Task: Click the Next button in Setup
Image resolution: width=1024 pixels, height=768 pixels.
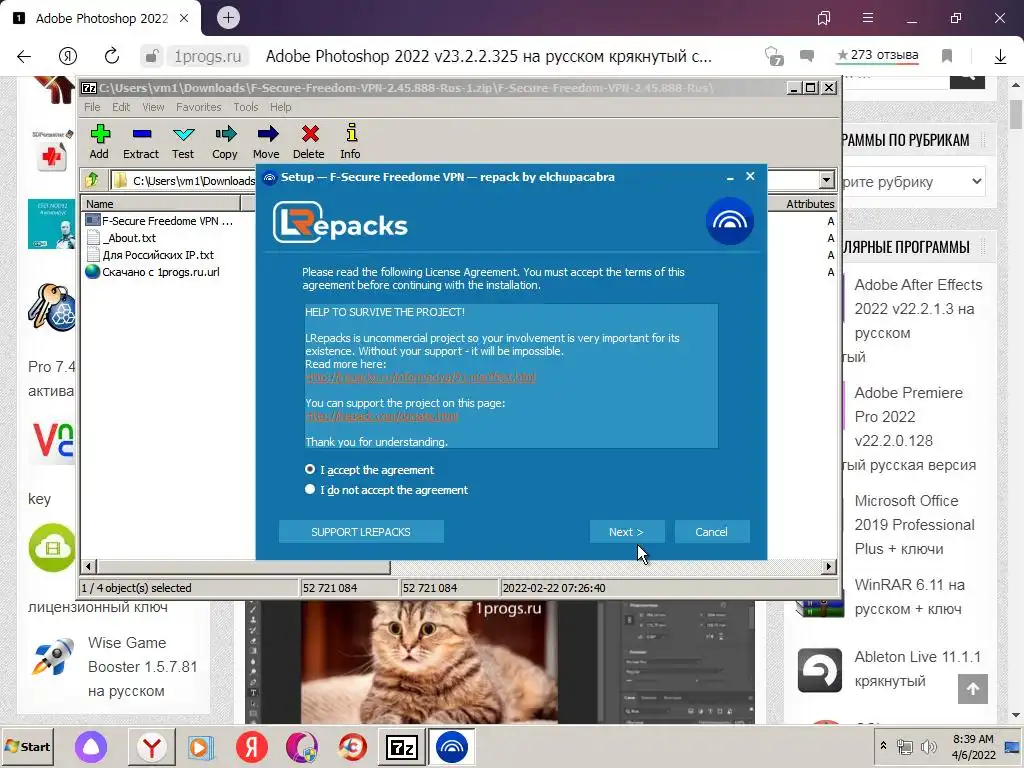Action: pos(627,532)
